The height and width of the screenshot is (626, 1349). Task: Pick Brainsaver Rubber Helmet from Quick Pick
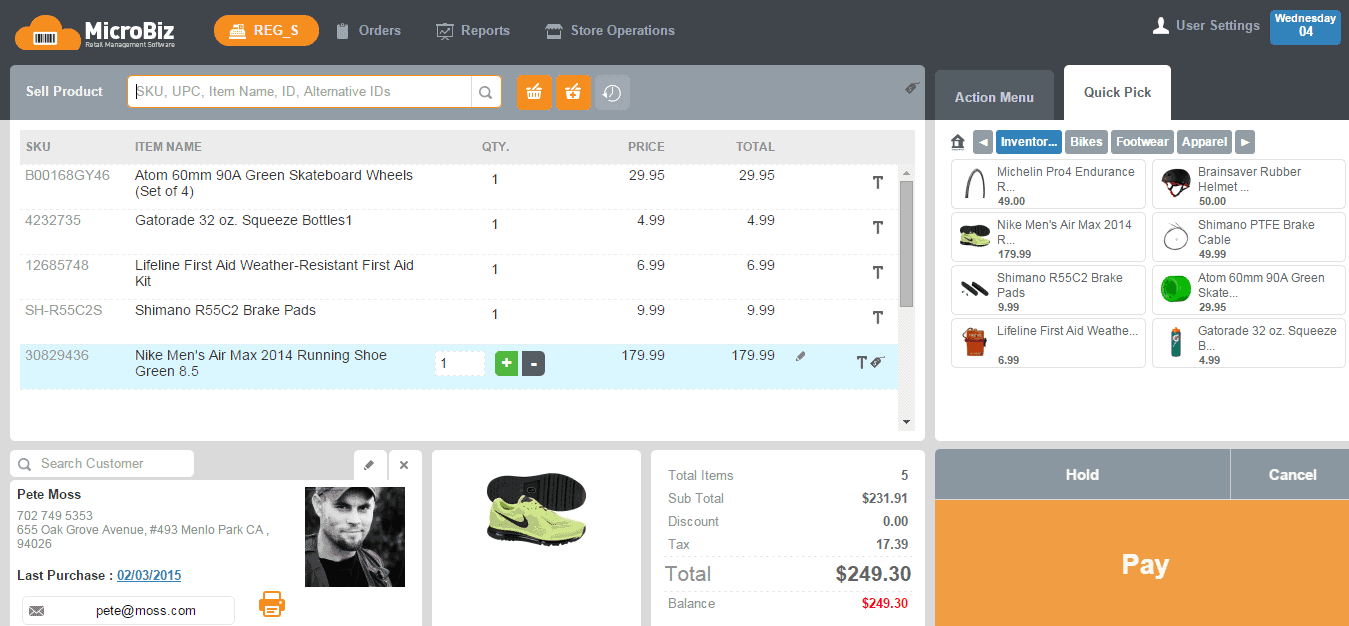1249,186
